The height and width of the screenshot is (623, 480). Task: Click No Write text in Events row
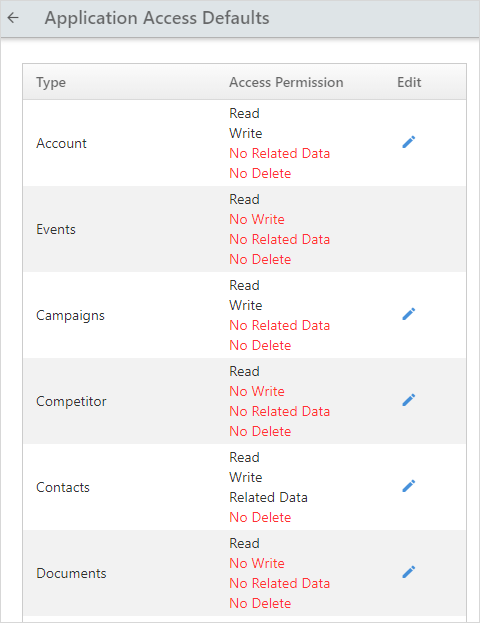tap(257, 219)
